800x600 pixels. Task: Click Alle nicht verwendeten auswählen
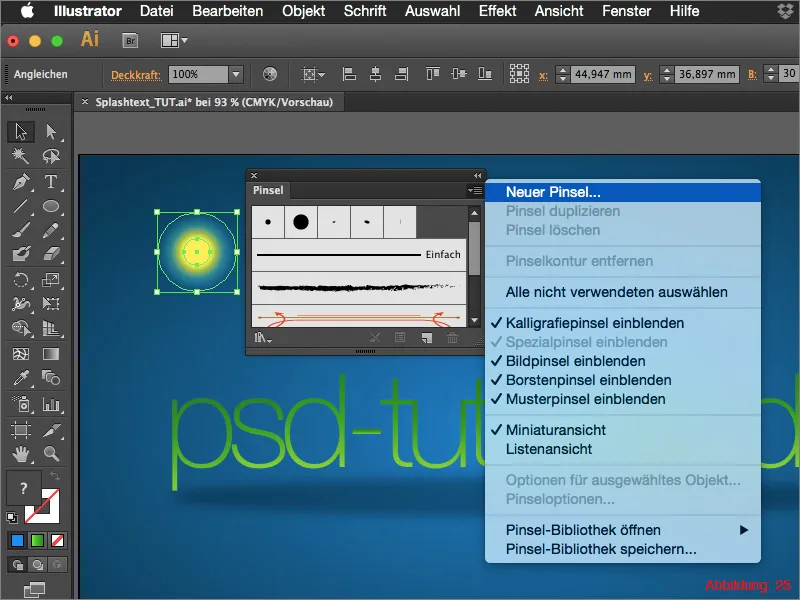pyautogui.click(x=616, y=292)
